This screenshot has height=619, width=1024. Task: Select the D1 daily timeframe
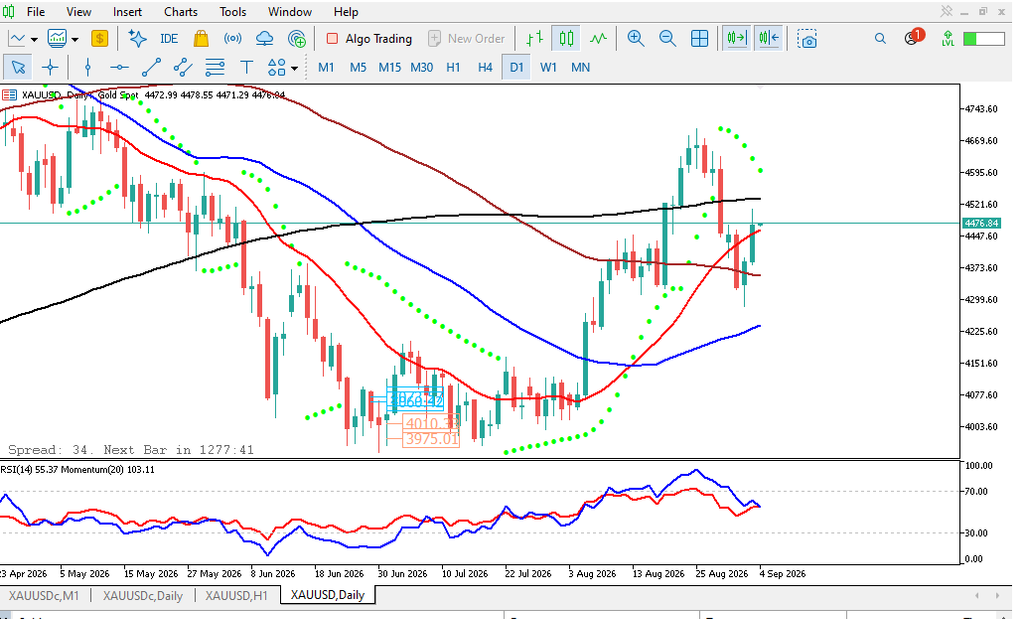(517, 67)
